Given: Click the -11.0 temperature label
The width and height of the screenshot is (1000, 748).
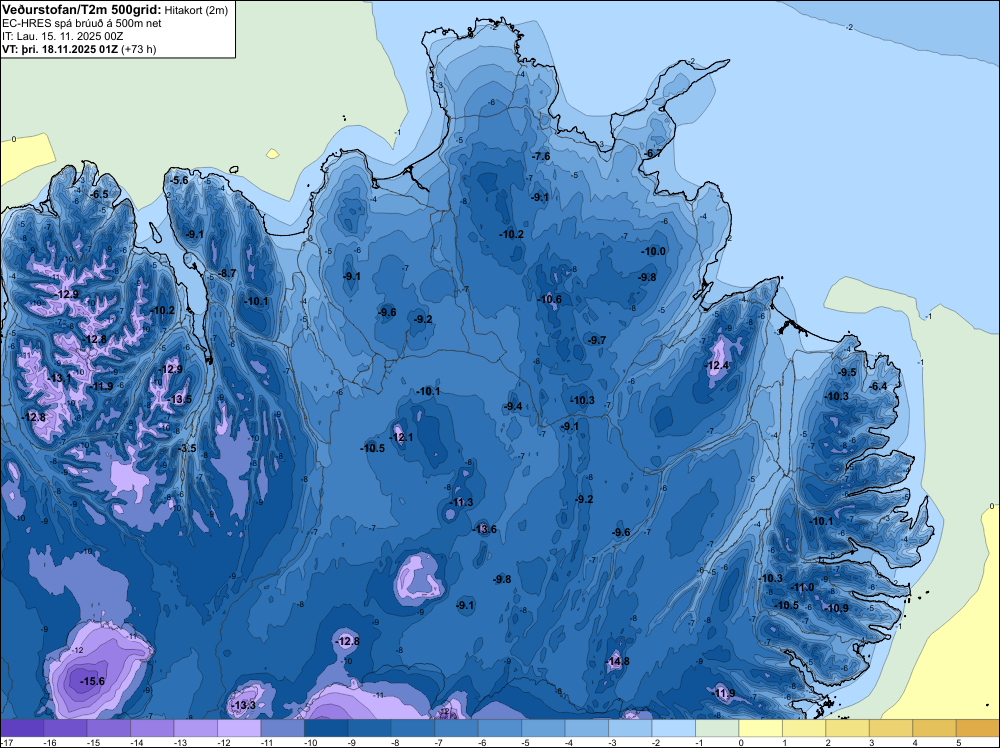Looking at the screenshot, I should pyautogui.click(x=802, y=587).
